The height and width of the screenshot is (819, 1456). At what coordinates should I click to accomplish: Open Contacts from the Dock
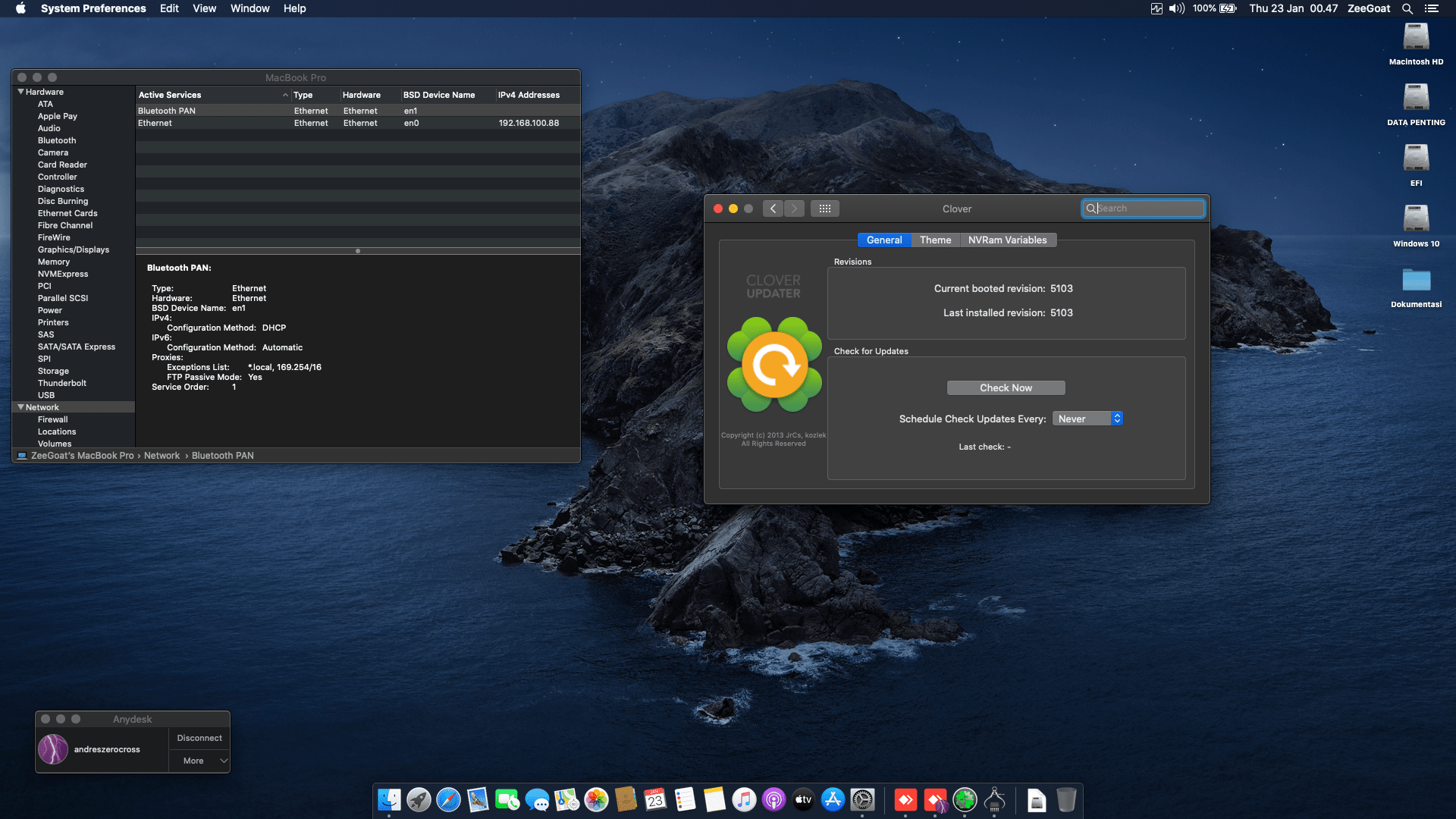[626, 799]
